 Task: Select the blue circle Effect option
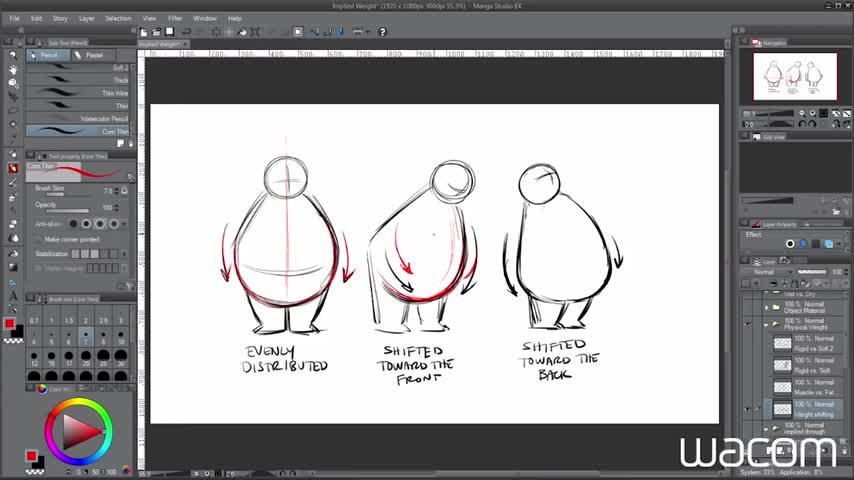pos(803,244)
